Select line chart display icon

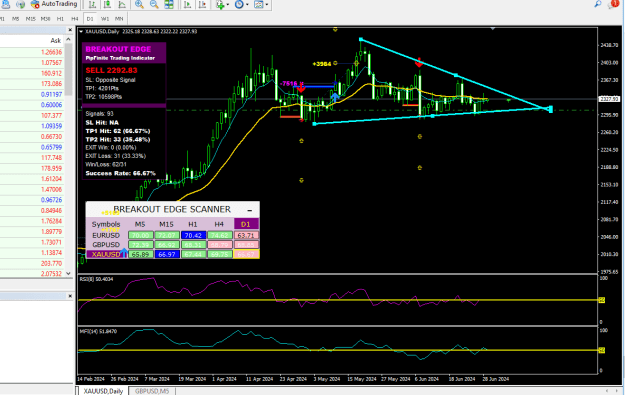coord(122,4)
